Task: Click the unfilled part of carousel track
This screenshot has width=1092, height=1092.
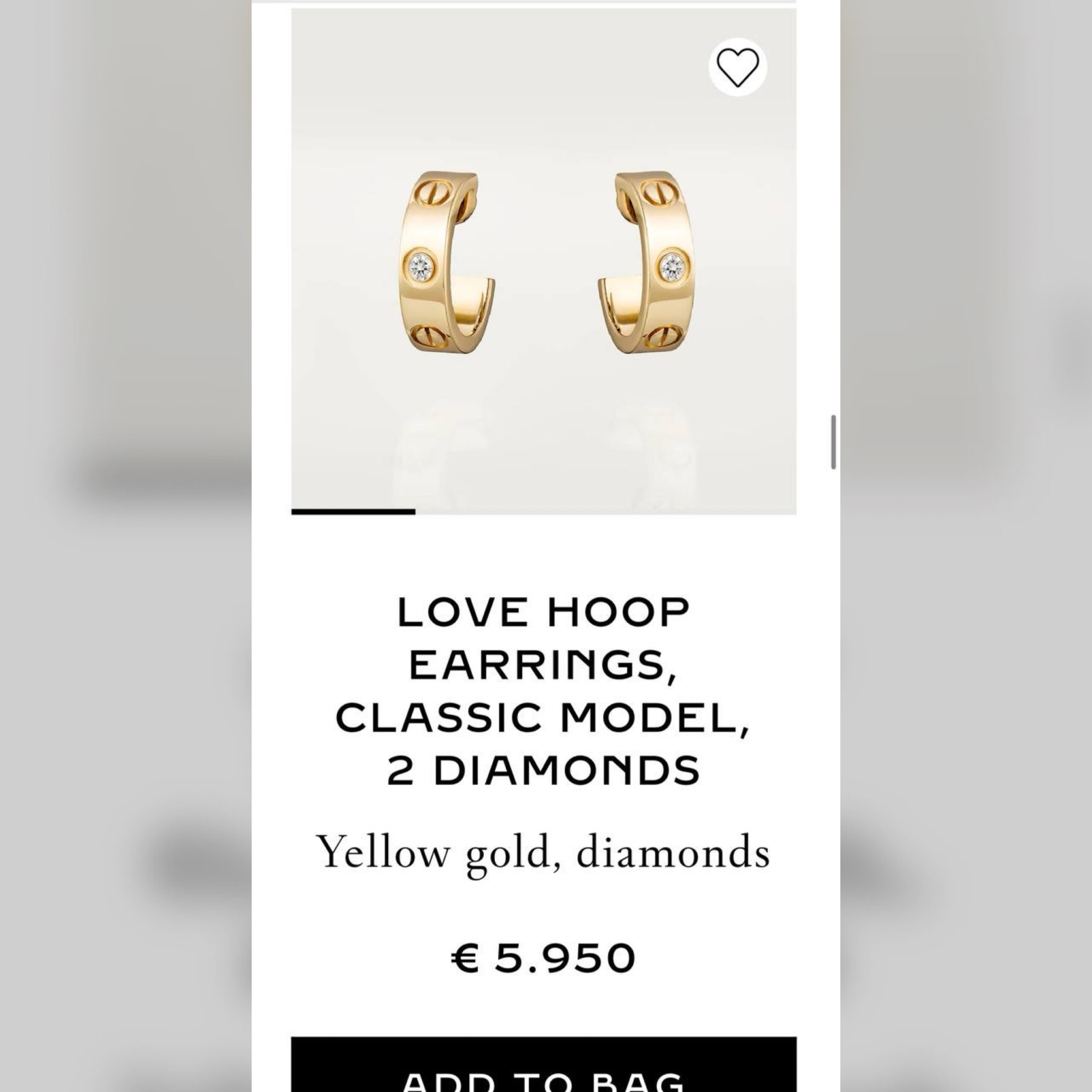Action: (605, 512)
